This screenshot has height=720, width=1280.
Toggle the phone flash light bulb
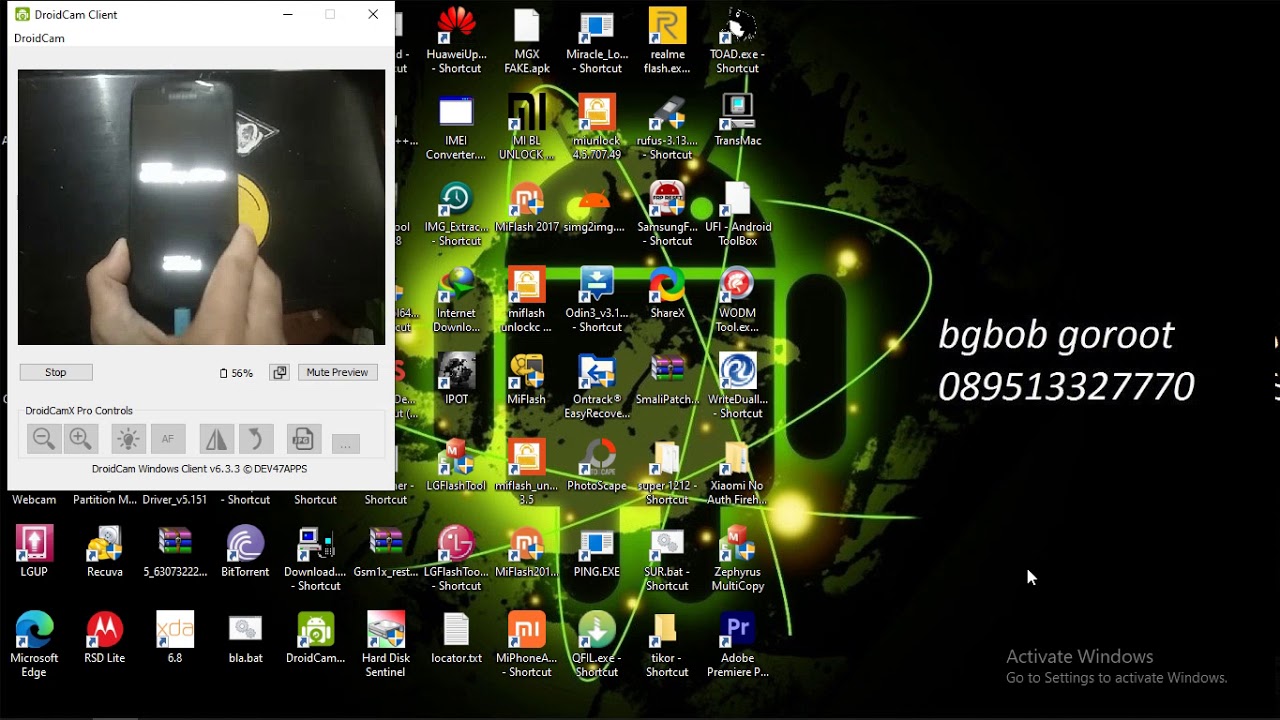coord(128,439)
